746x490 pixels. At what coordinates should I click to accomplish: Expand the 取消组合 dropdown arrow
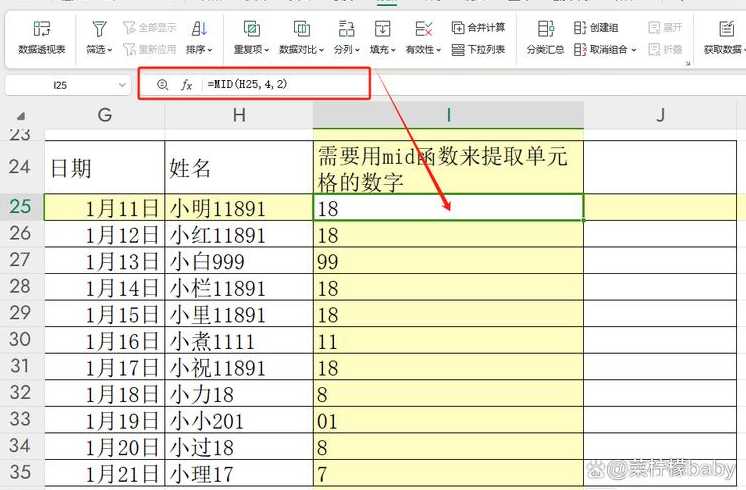tap(634, 50)
